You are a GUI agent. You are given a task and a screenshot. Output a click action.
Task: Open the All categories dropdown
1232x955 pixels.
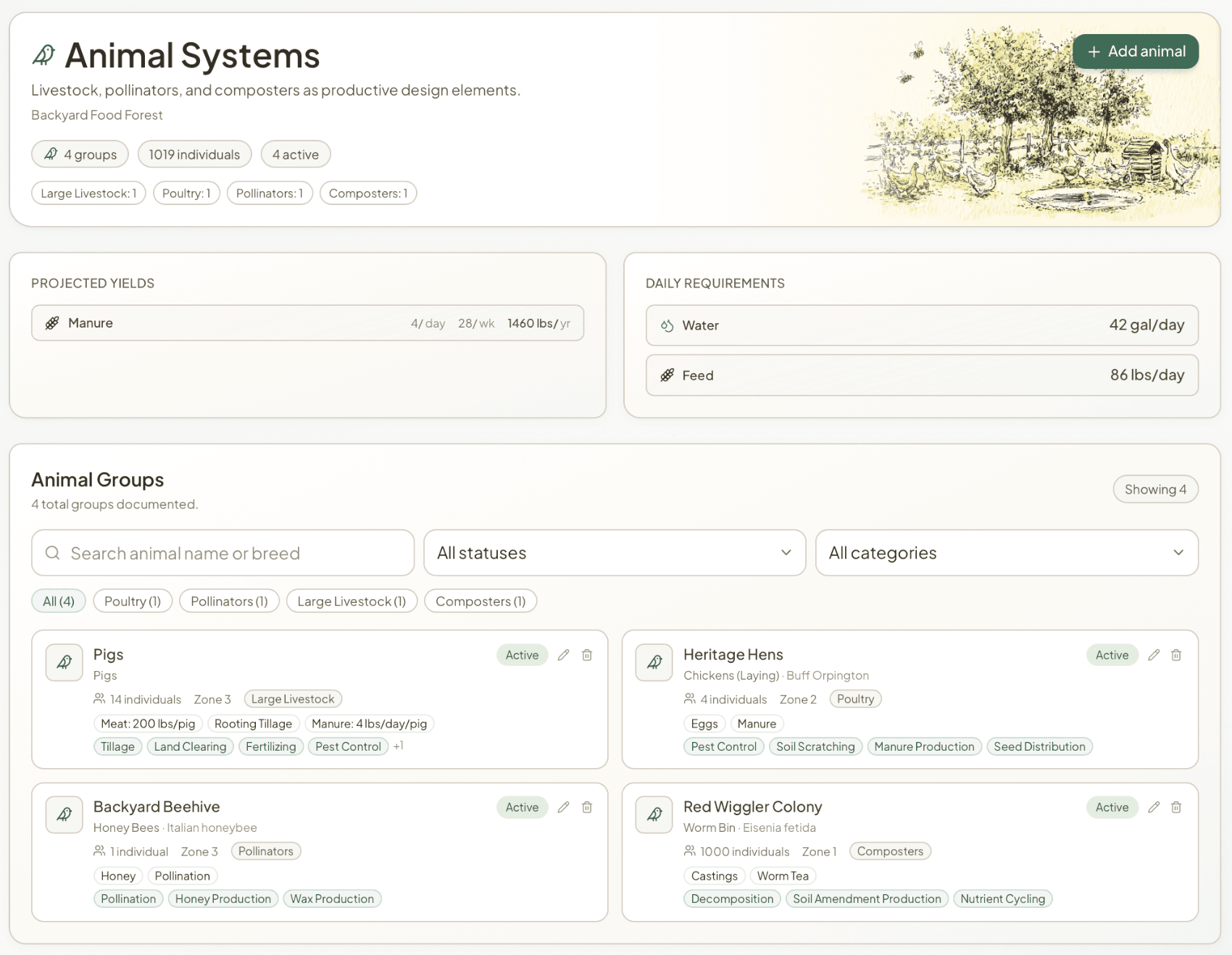click(1007, 553)
